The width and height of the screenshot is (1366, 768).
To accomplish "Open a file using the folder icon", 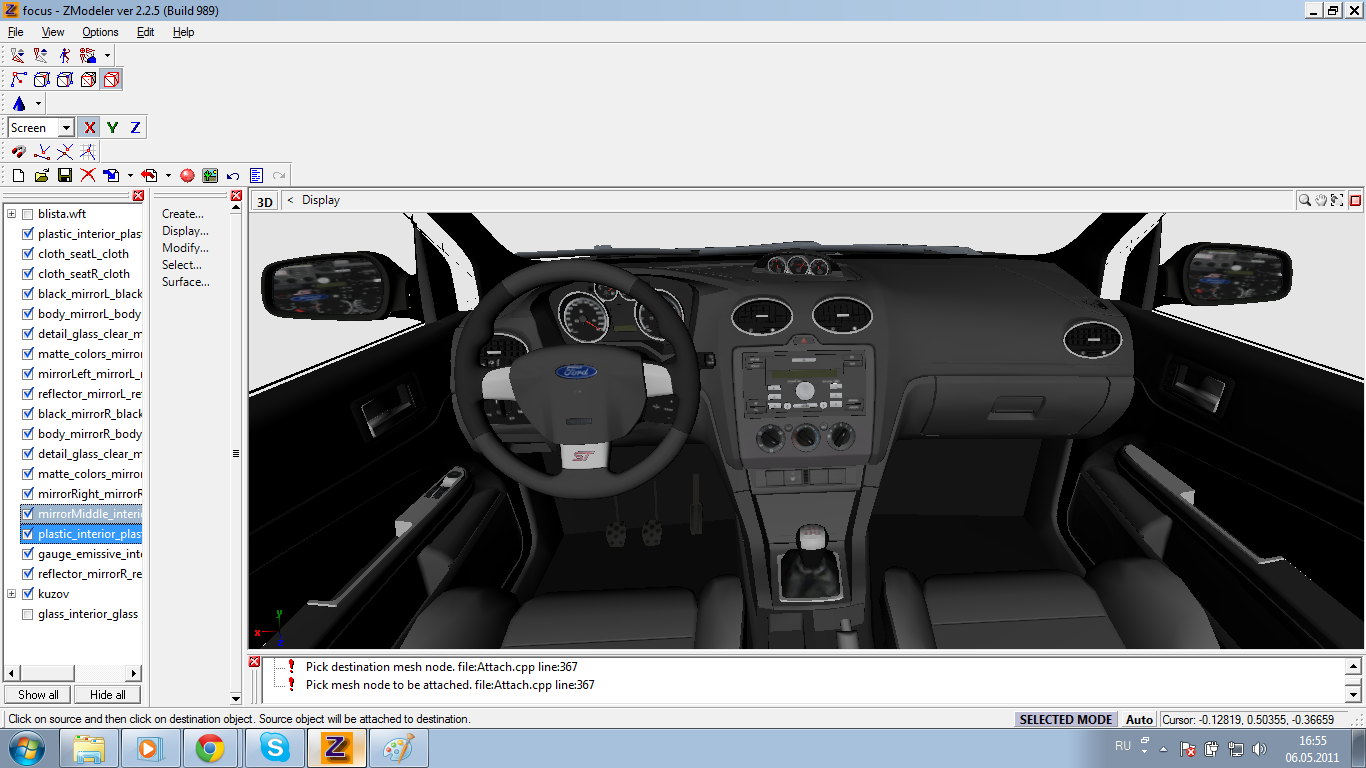I will (42, 175).
